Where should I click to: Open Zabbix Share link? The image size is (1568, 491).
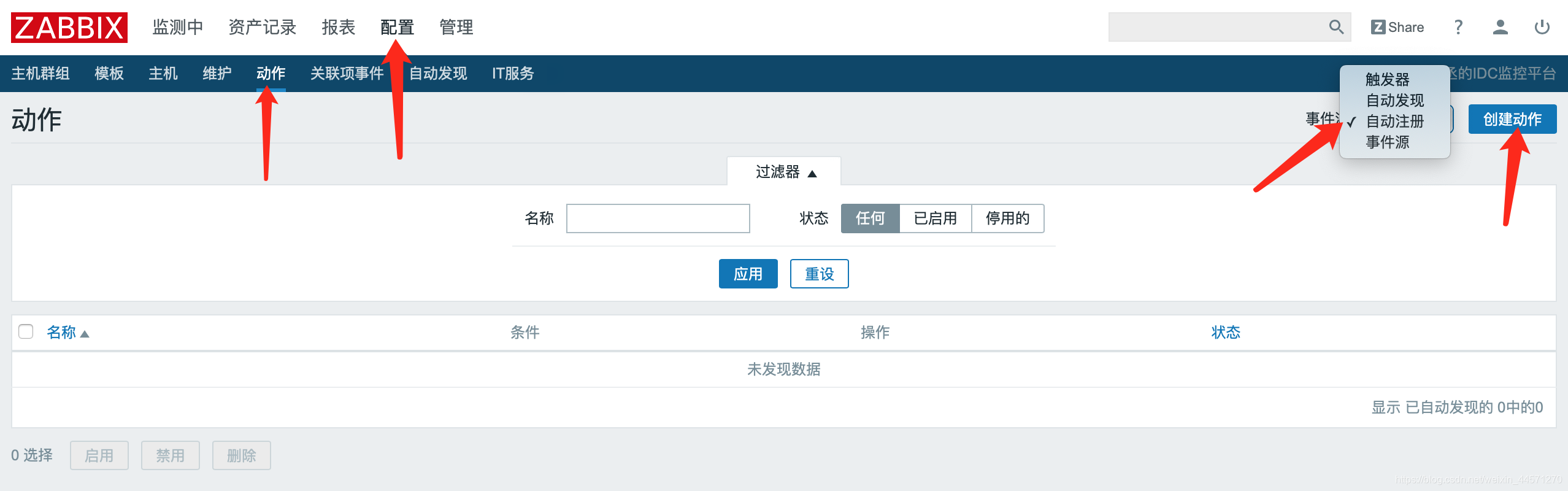point(1397,27)
